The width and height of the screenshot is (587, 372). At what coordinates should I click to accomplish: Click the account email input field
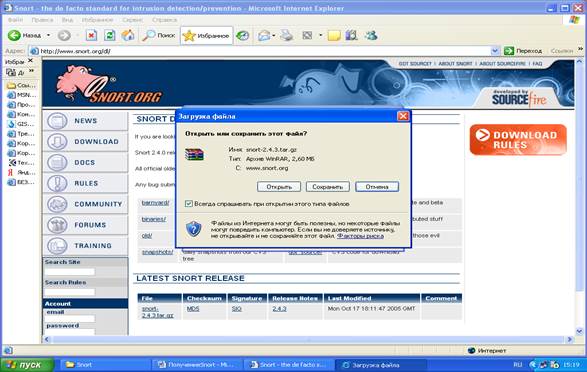(x=70, y=318)
